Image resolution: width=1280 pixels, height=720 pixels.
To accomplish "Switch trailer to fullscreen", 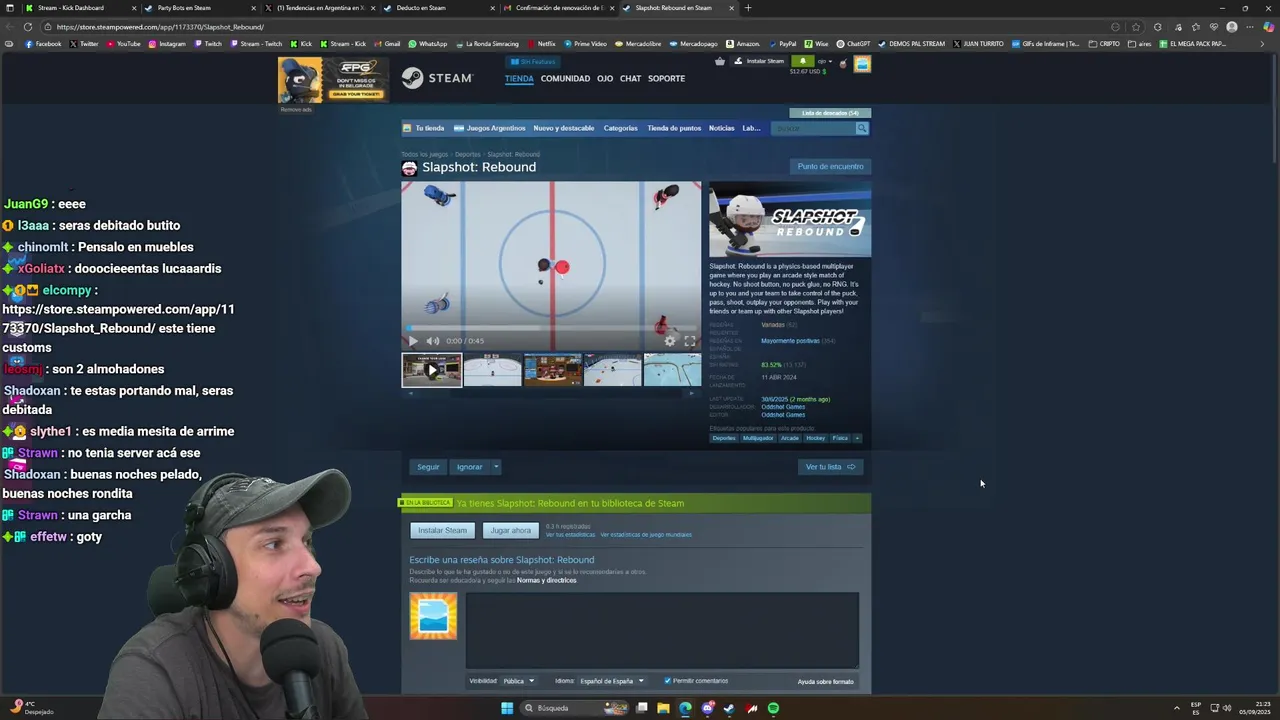I will pos(689,341).
